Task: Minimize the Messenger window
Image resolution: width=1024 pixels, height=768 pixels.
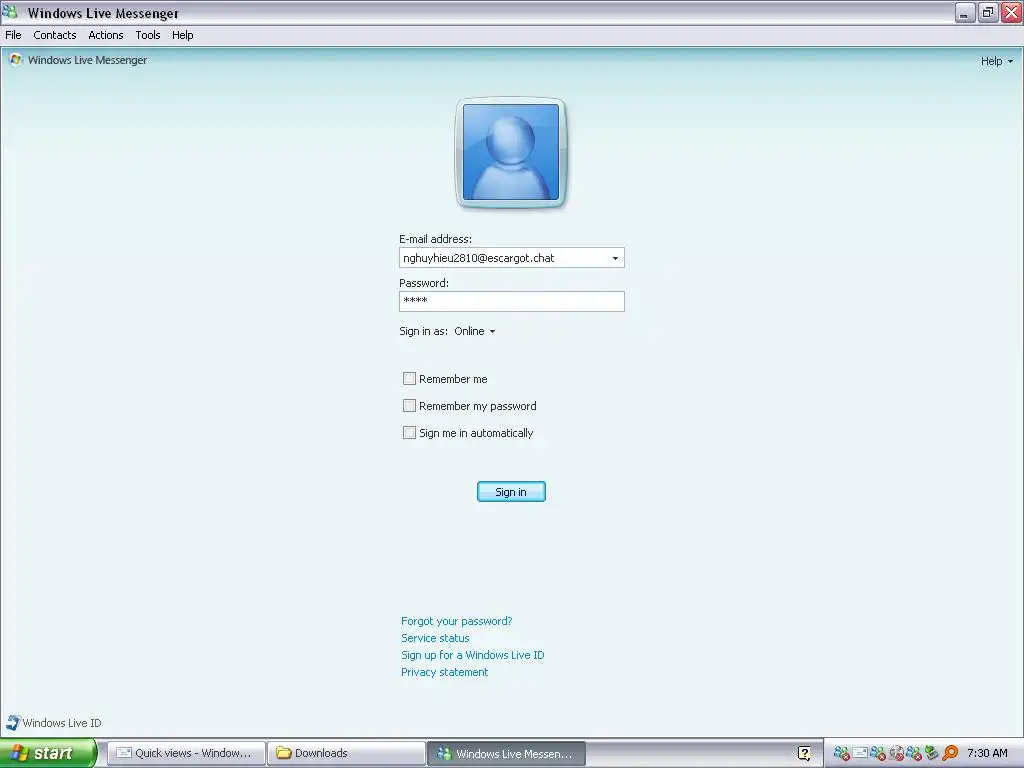Action: pyautogui.click(x=965, y=12)
